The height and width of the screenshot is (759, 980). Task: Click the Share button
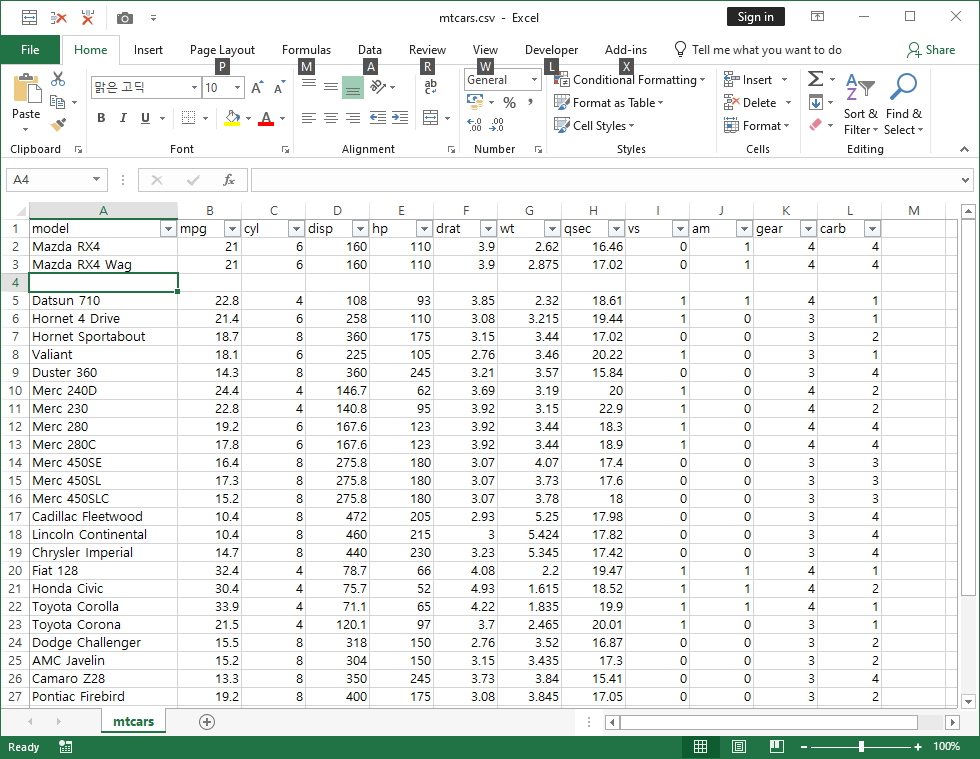point(931,50)
